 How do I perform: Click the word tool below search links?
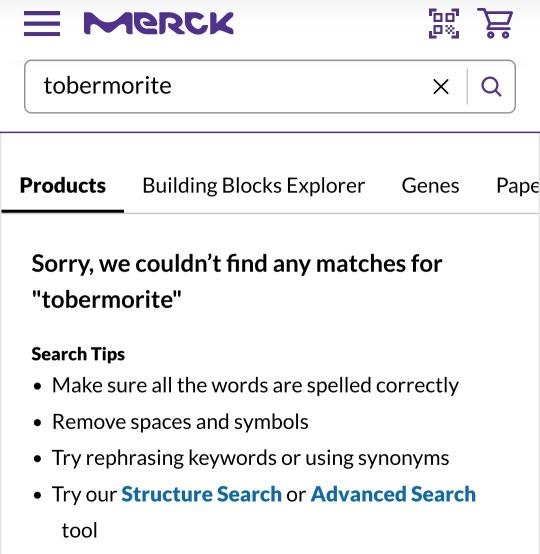click(x=80, y=530)
